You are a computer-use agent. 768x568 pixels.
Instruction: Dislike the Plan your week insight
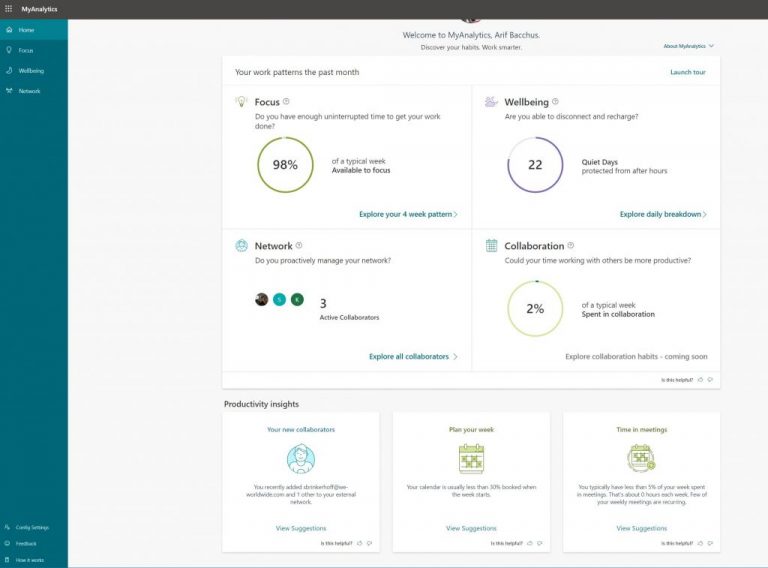coord(540,543)
